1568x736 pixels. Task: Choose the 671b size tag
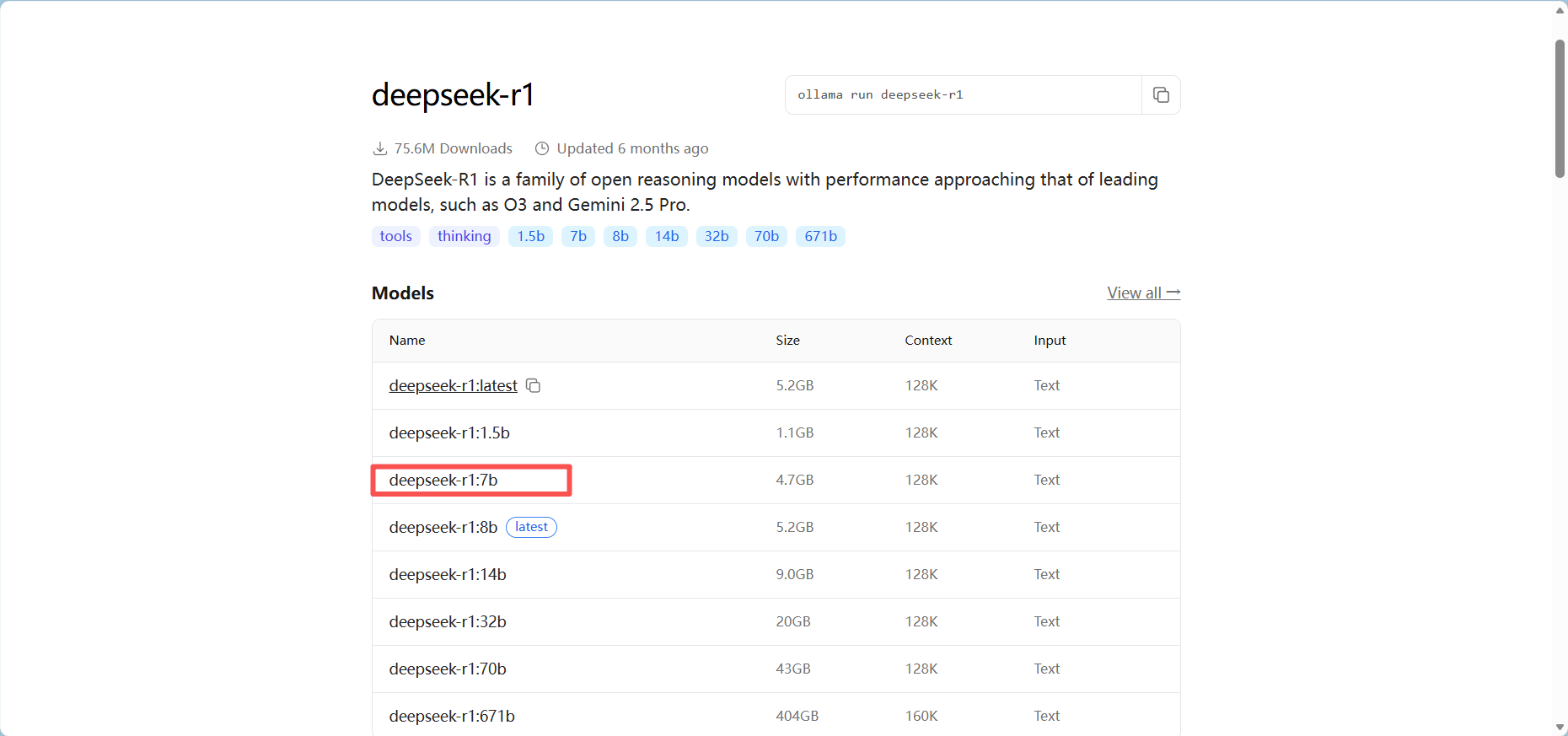820,236
